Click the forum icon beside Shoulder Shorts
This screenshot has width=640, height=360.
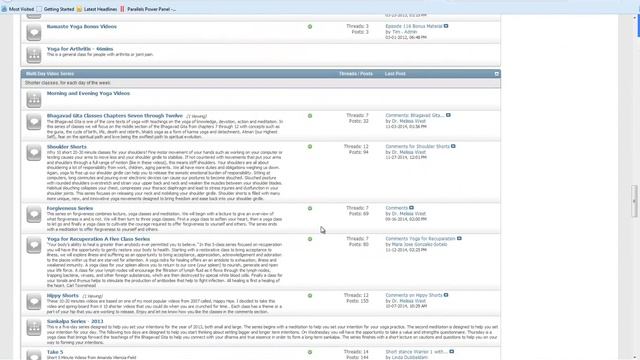coord(34,153)
